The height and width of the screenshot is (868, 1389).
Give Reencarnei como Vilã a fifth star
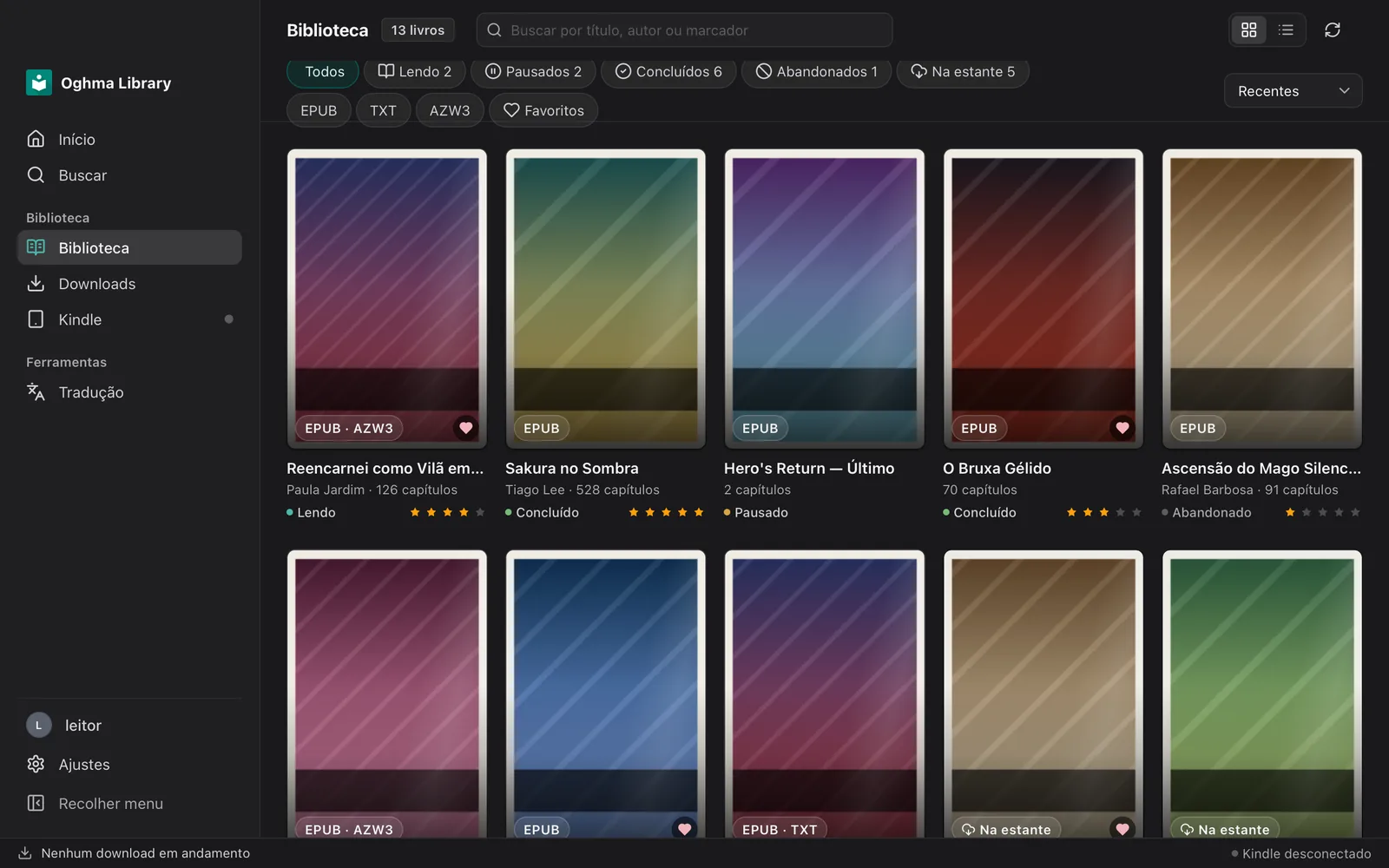tap(480, 513)
